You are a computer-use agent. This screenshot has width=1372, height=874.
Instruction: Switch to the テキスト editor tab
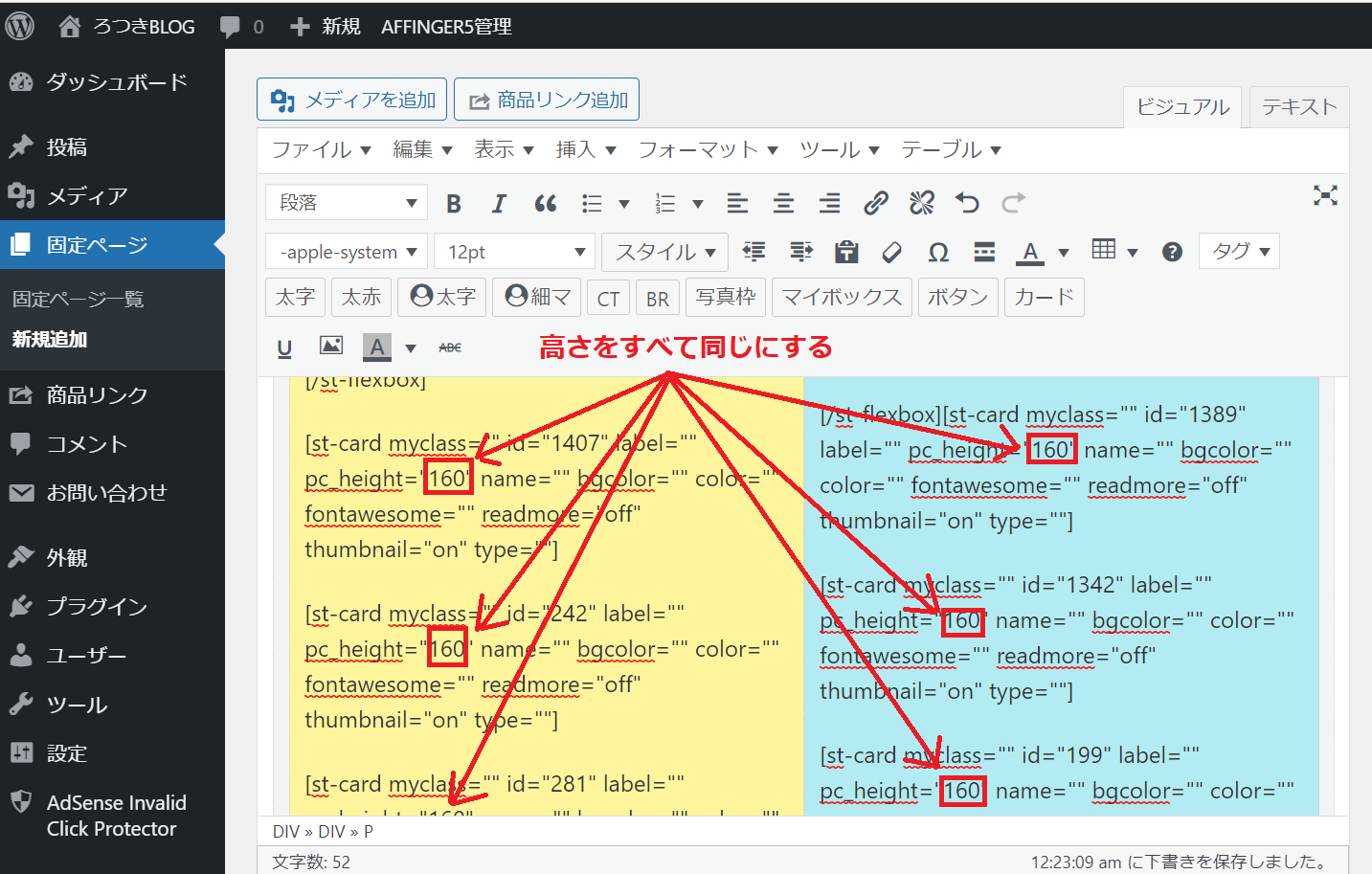coord(1299,107)
